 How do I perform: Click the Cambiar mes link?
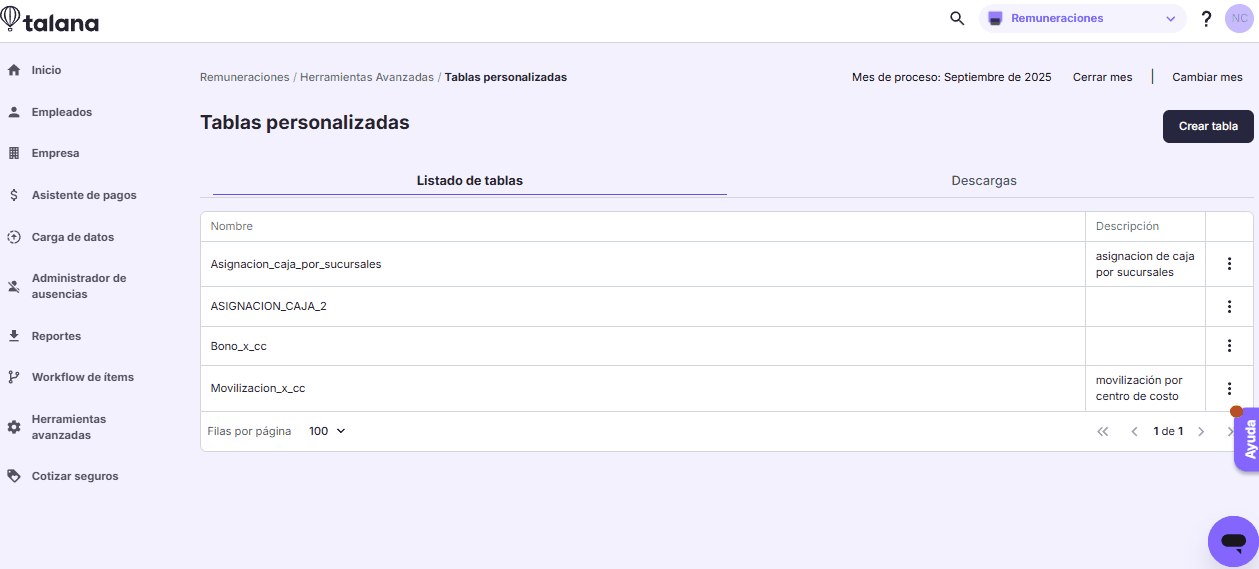pyautogui.click(x=1207, y=77)
